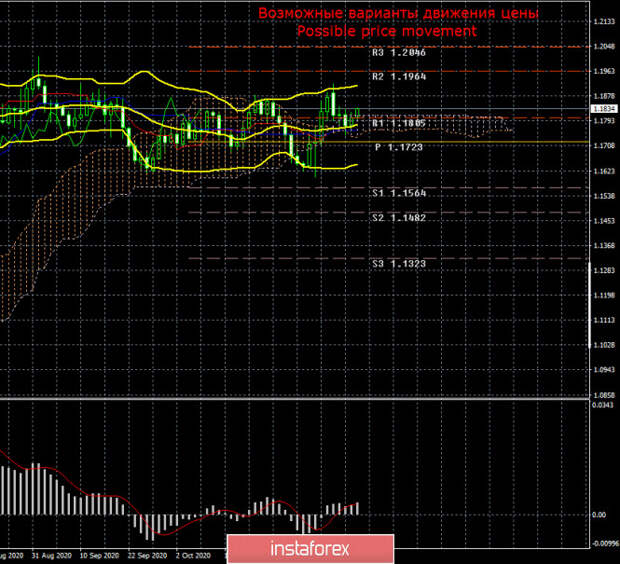The image size is (620, 564).
Task: Click the instaforex logo banner
Action: [310, 549]
